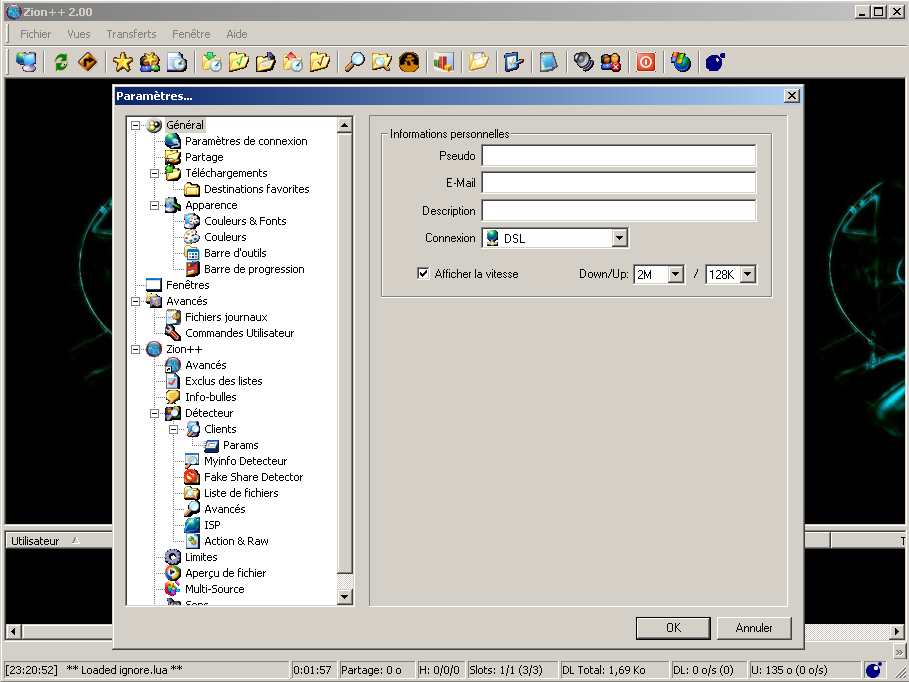Click the green reconnect arrows toolbar icon

[61, 62]
